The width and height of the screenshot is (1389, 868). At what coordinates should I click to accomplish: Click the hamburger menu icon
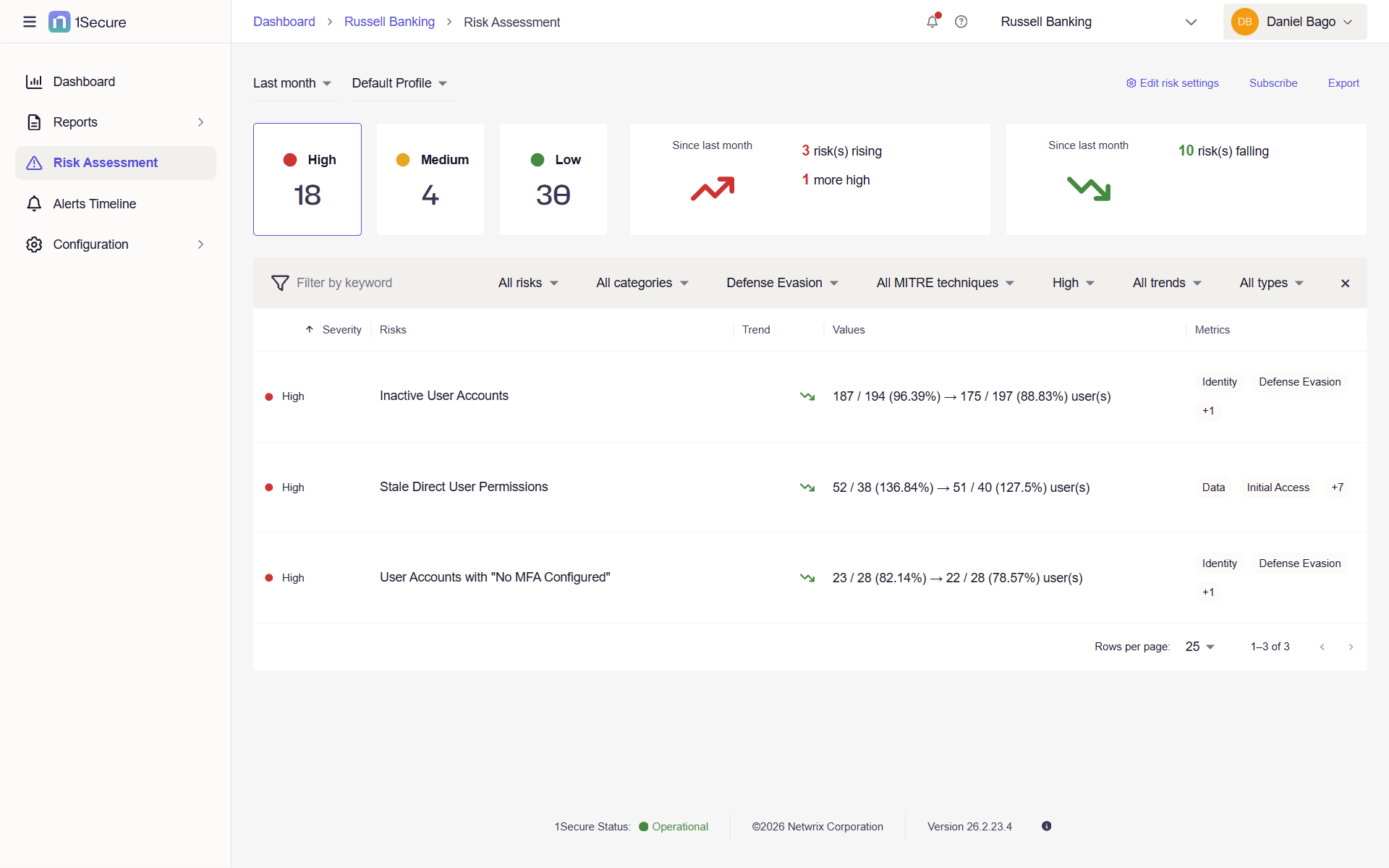click(x=30, y=22)
